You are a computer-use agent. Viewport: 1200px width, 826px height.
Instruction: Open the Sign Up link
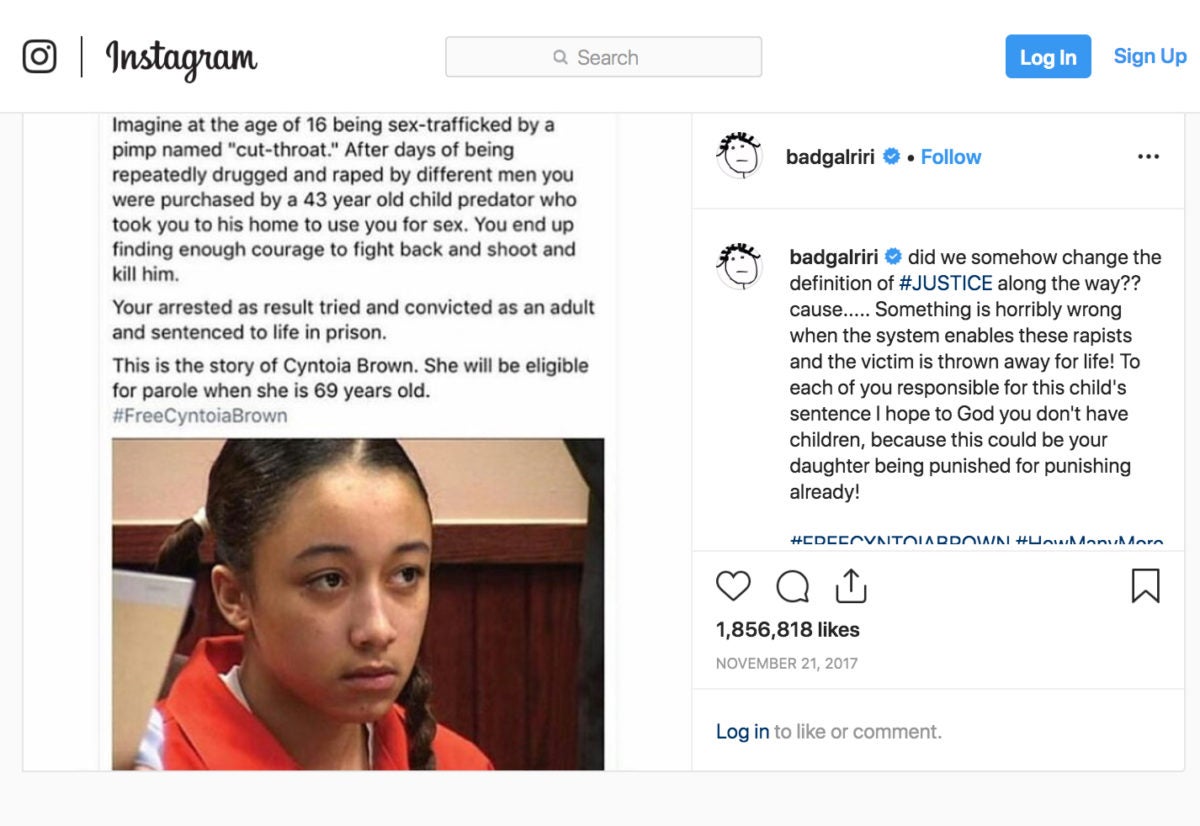click(1150, 56)
